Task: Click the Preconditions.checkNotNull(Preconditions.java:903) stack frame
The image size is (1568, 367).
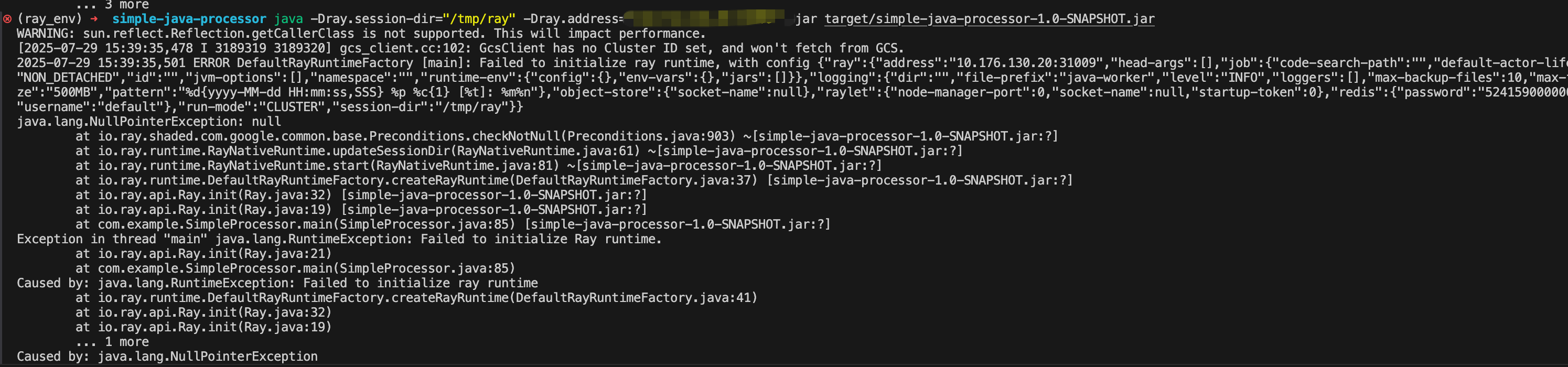Action: 567,136
